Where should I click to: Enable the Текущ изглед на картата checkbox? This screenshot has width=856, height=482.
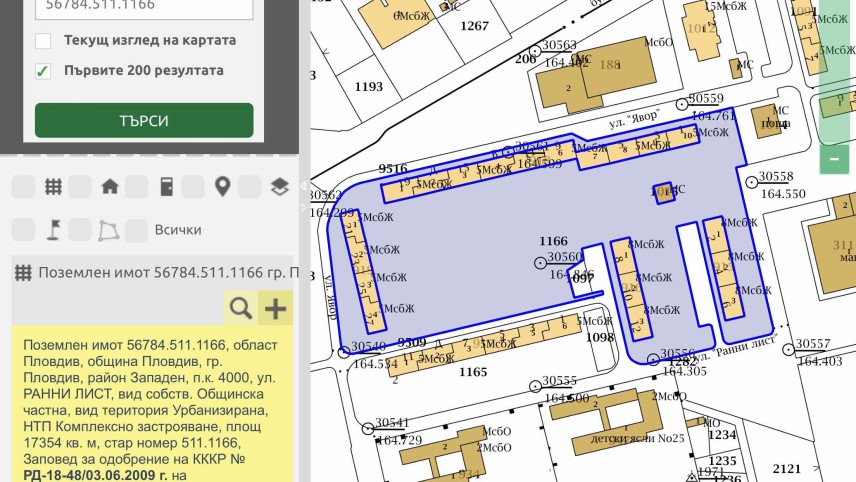43,40
